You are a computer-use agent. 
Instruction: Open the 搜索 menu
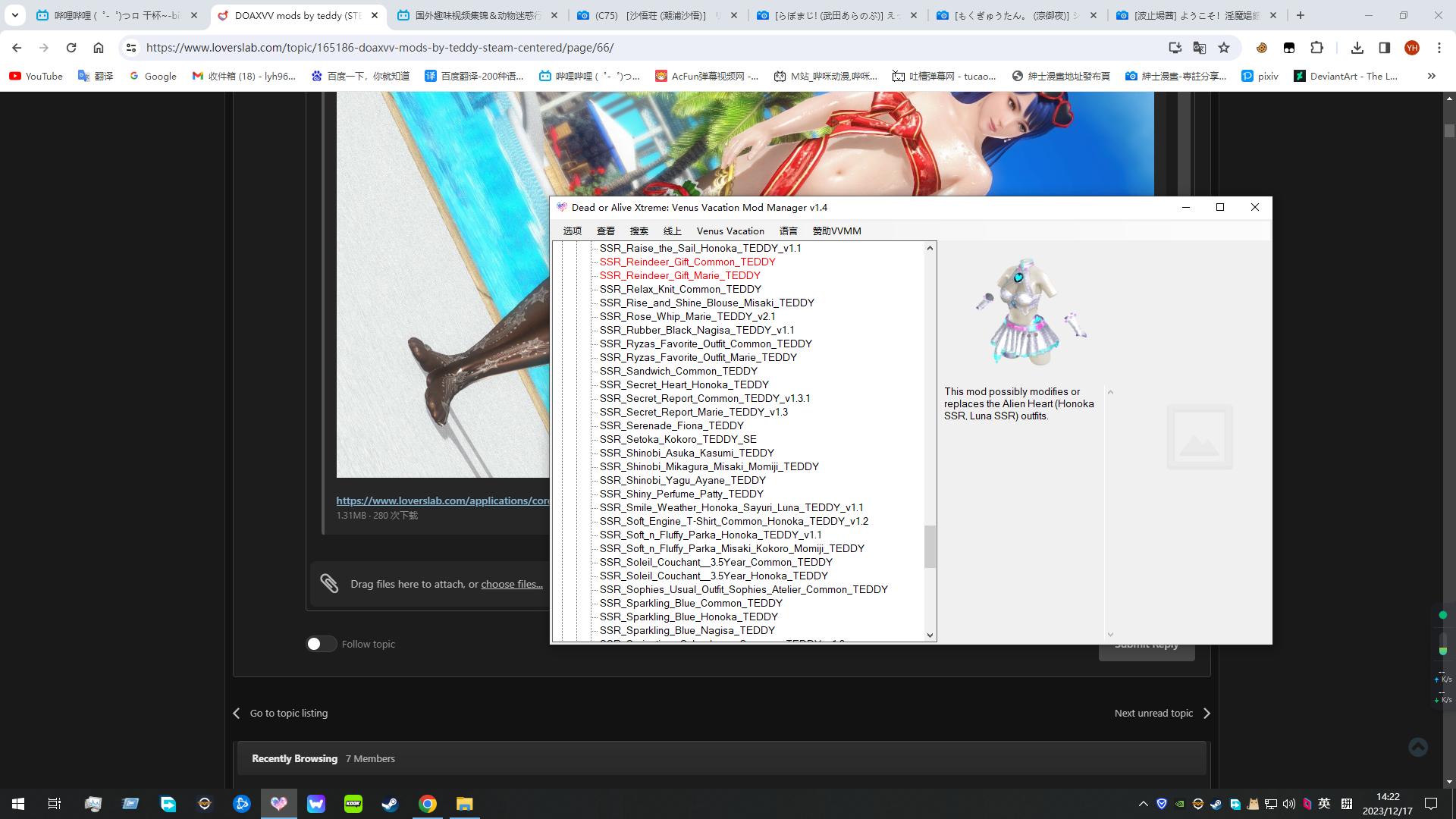click(x=639, y=231)
